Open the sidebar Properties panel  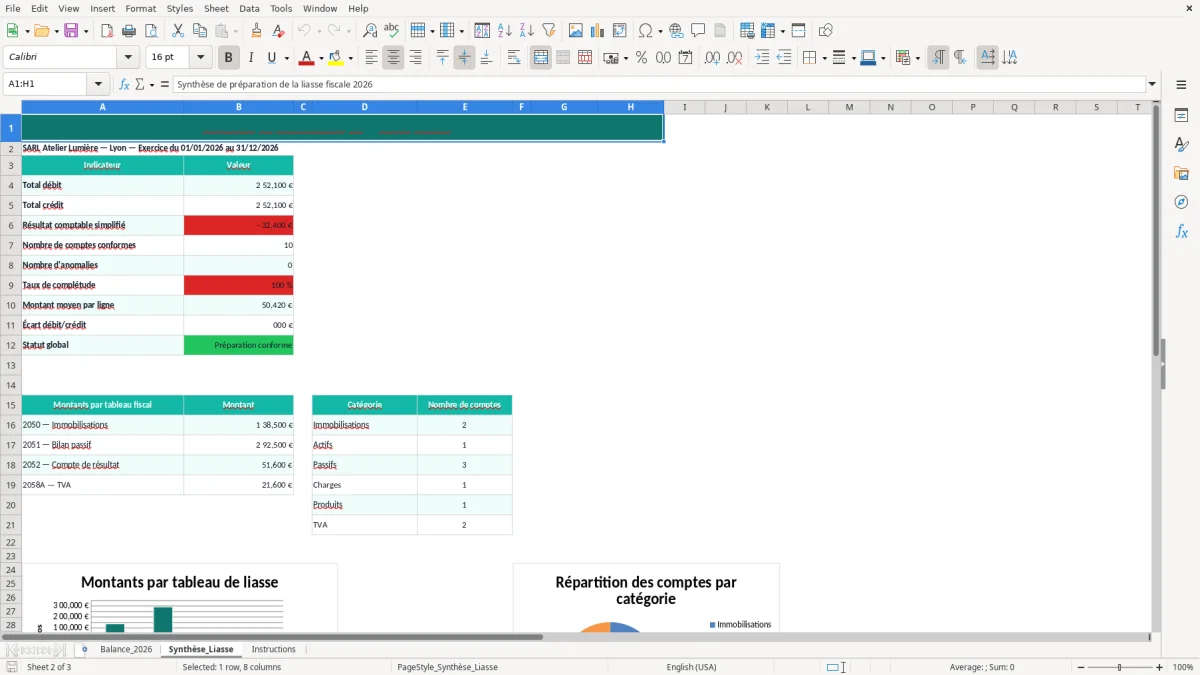point(1181,116)
